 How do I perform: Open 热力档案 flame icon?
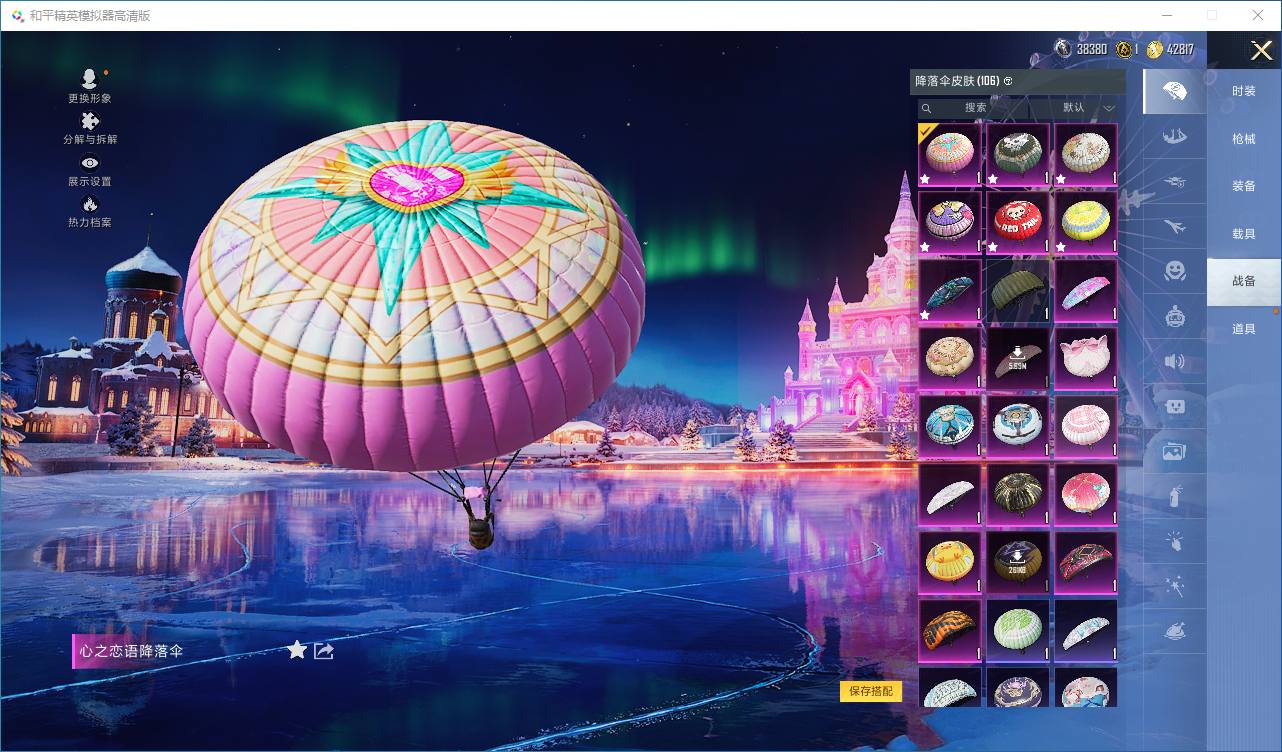(x=90, y=205)
